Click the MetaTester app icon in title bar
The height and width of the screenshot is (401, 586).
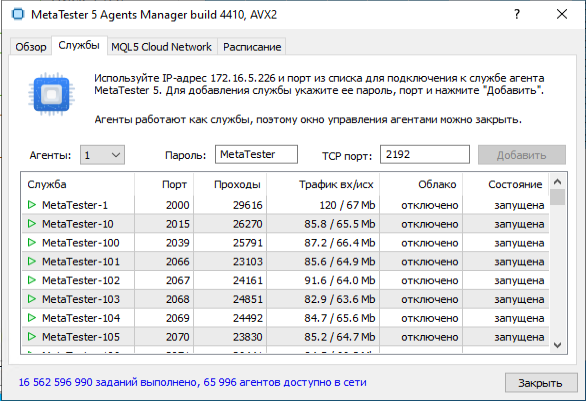point(18,15)
